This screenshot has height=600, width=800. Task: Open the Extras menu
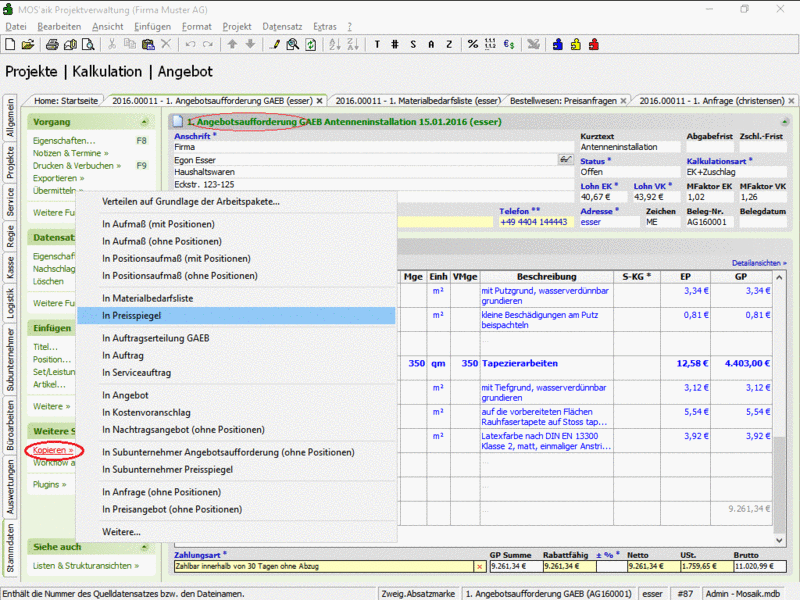coord(324,27)
